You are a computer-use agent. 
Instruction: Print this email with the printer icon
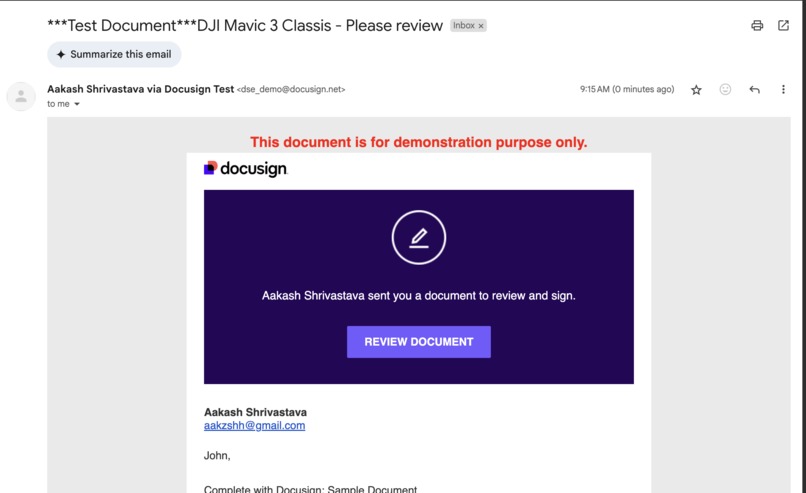[757, 25]
